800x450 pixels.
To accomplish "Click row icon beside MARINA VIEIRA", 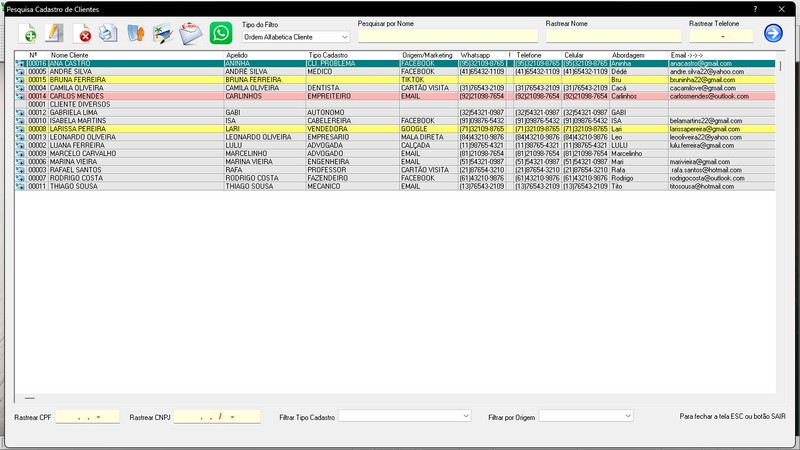I will pos(20,162).
